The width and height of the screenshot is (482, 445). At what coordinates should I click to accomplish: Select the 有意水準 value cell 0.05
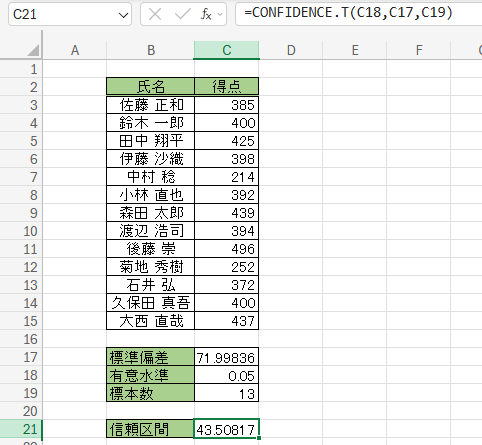pos(226,375)
